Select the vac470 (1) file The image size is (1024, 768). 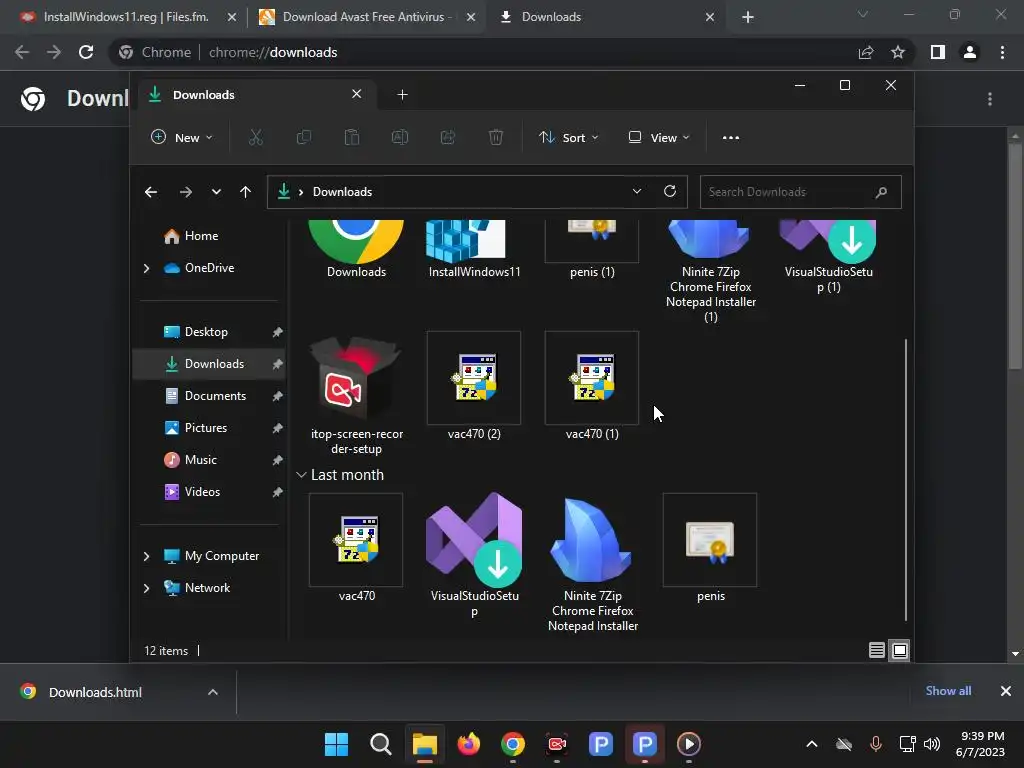[x=592, y=387]
